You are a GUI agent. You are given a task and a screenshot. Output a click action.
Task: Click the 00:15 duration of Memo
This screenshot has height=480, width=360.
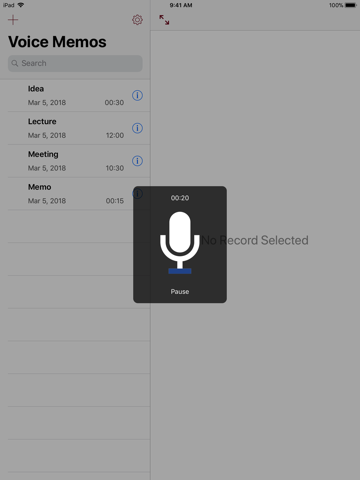coord(115,201)
